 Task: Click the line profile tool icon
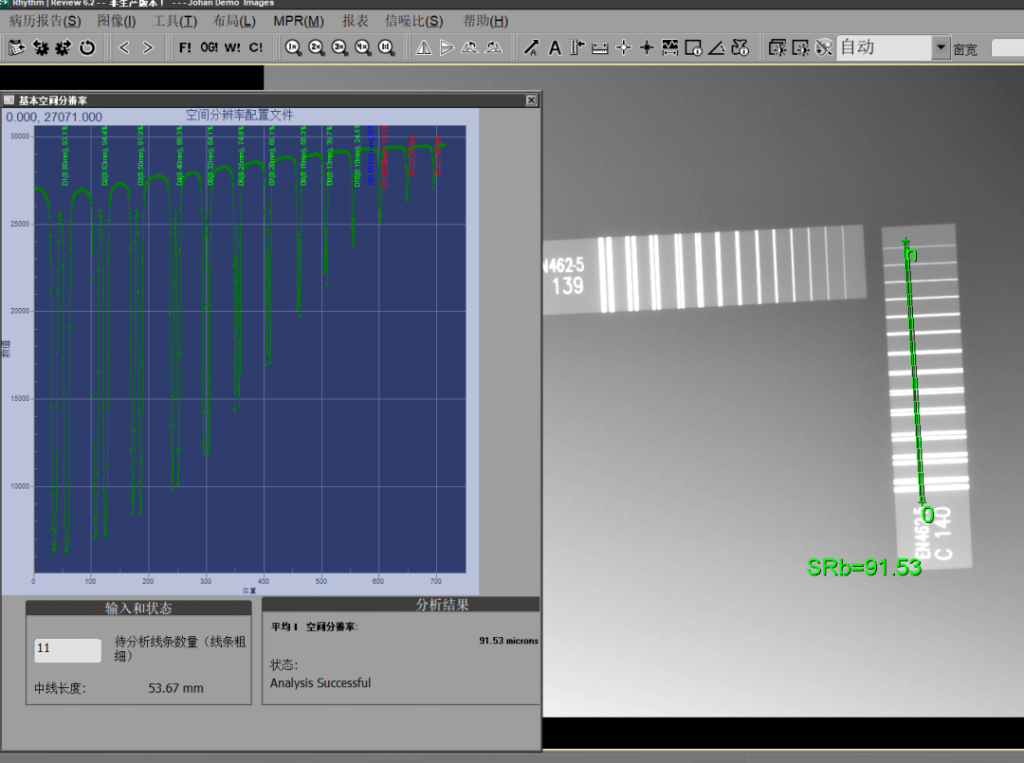(670, 47)
